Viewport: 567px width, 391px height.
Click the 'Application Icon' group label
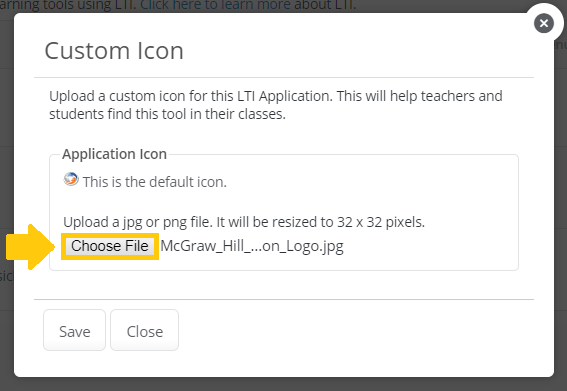pyautogui.click(x=114, y=154)
